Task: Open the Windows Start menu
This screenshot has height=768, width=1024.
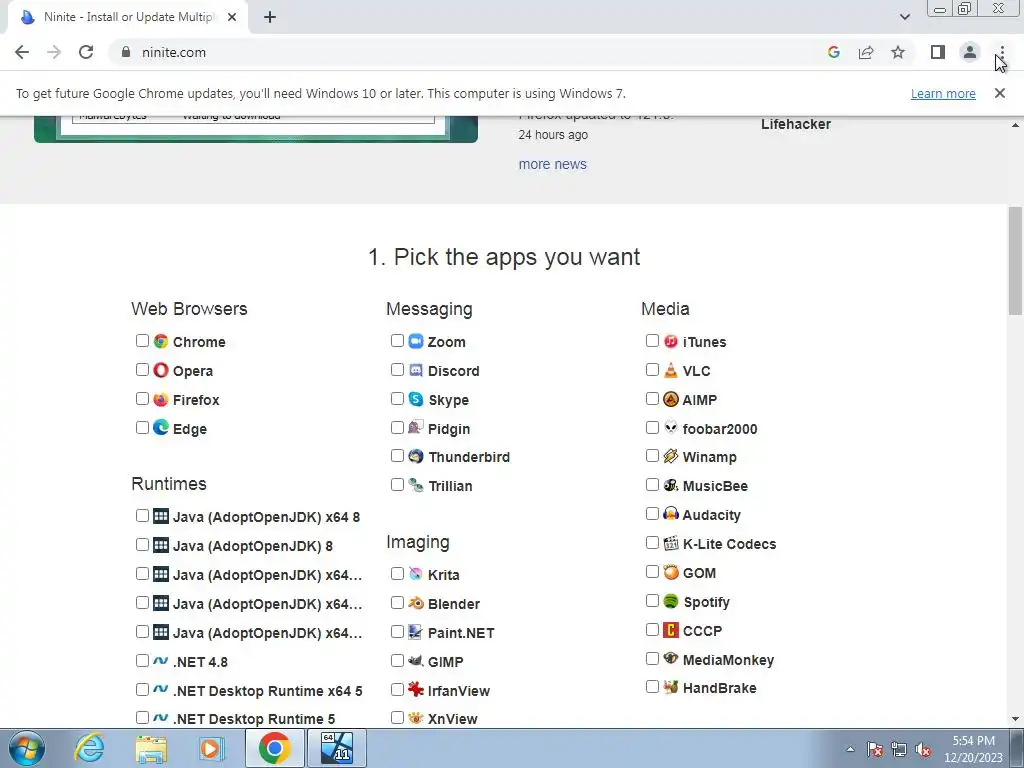Action: [x=26, y=748]
